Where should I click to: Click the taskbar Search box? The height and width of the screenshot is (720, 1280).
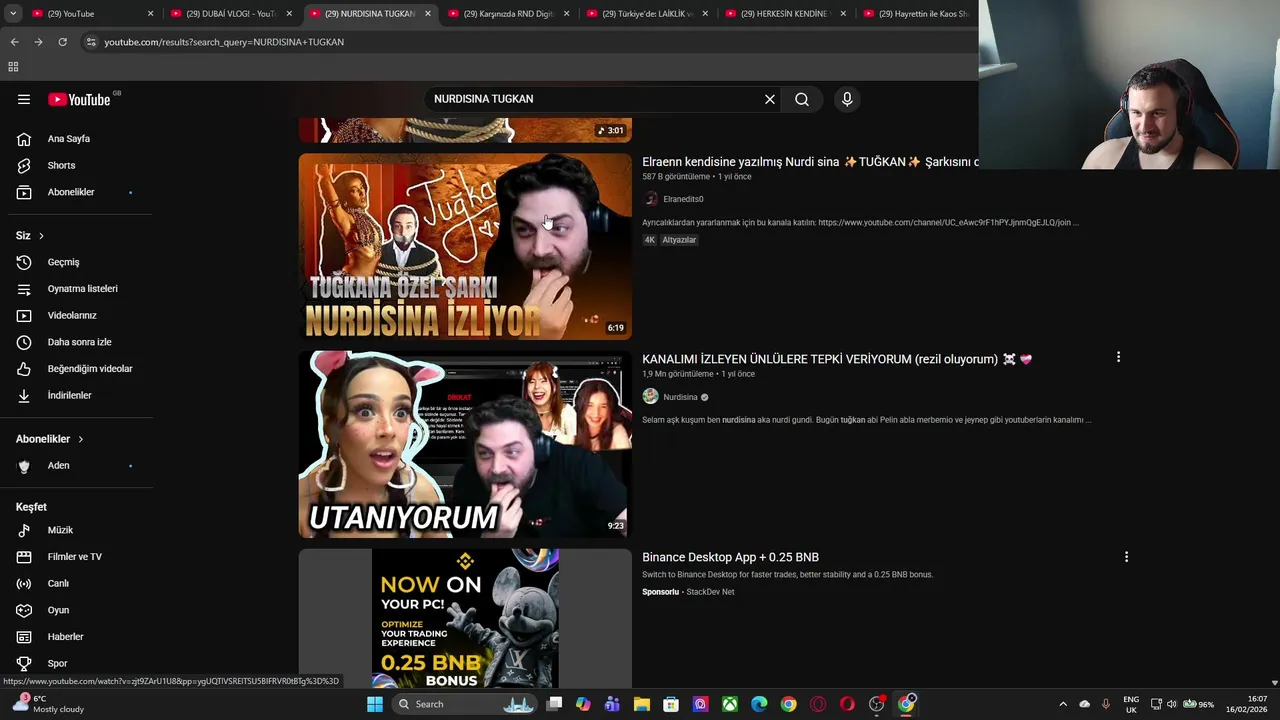click(465, 704)
